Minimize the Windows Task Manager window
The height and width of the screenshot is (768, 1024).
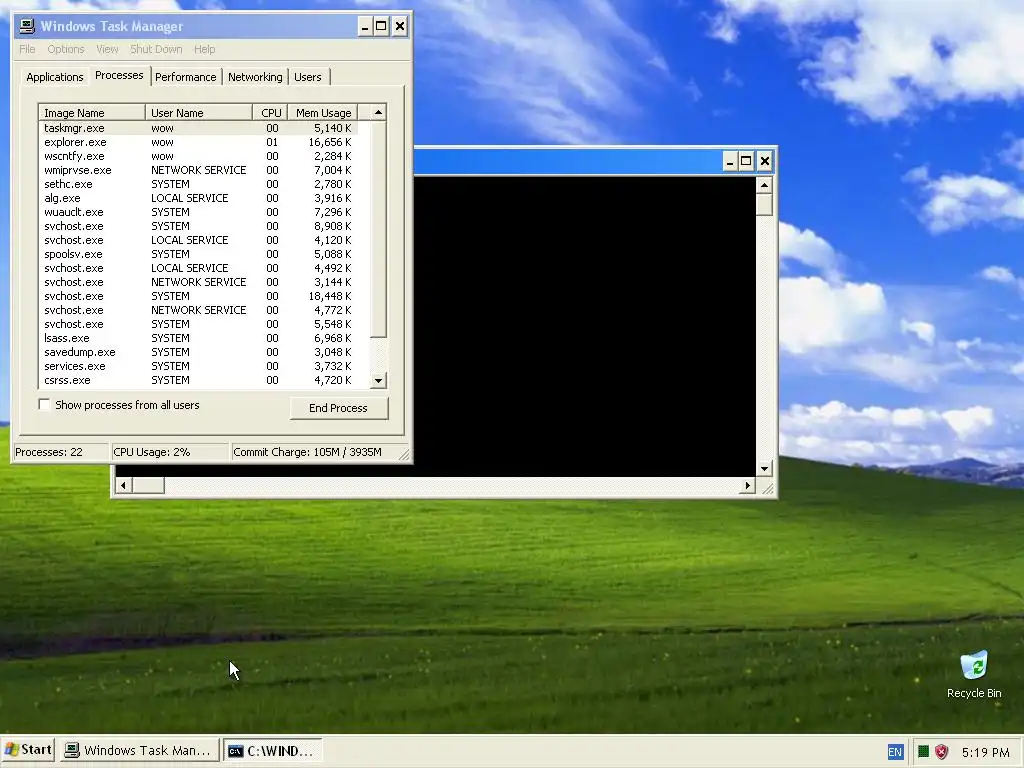[x=365, y=26]
